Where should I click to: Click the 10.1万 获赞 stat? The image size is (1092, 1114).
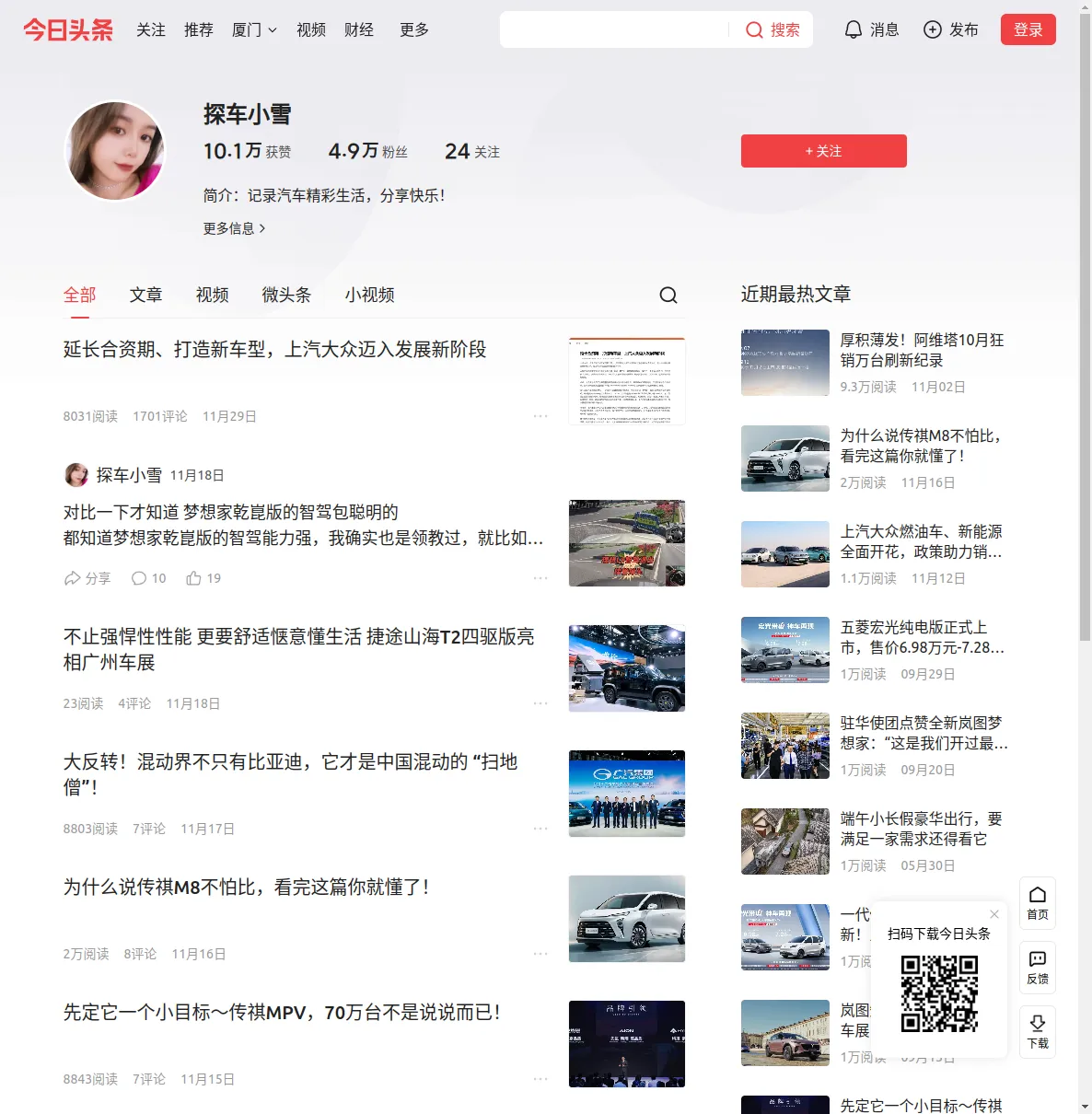(x=248, y=151)
